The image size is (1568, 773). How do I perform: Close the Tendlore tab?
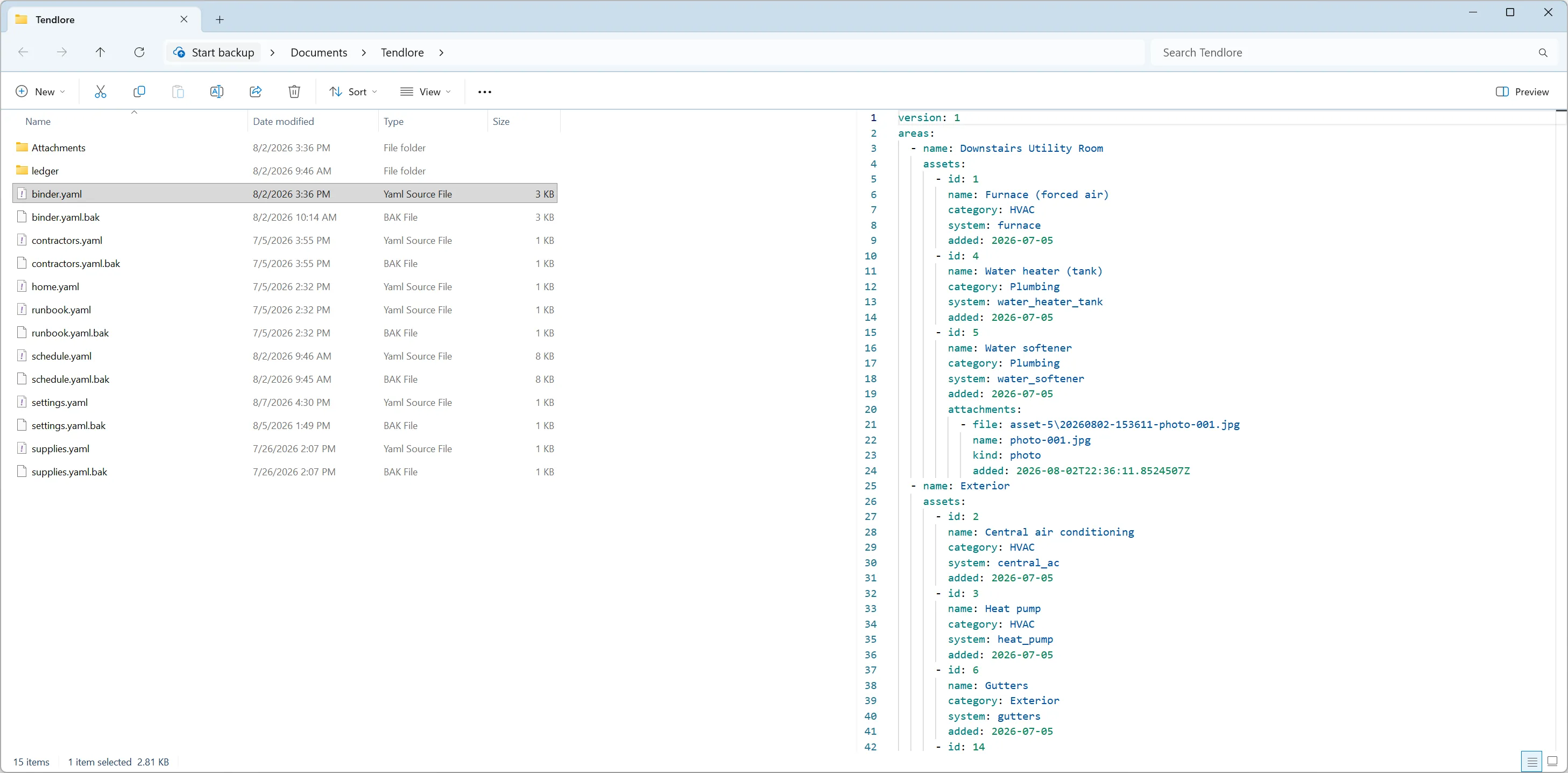tap(184, 19)
